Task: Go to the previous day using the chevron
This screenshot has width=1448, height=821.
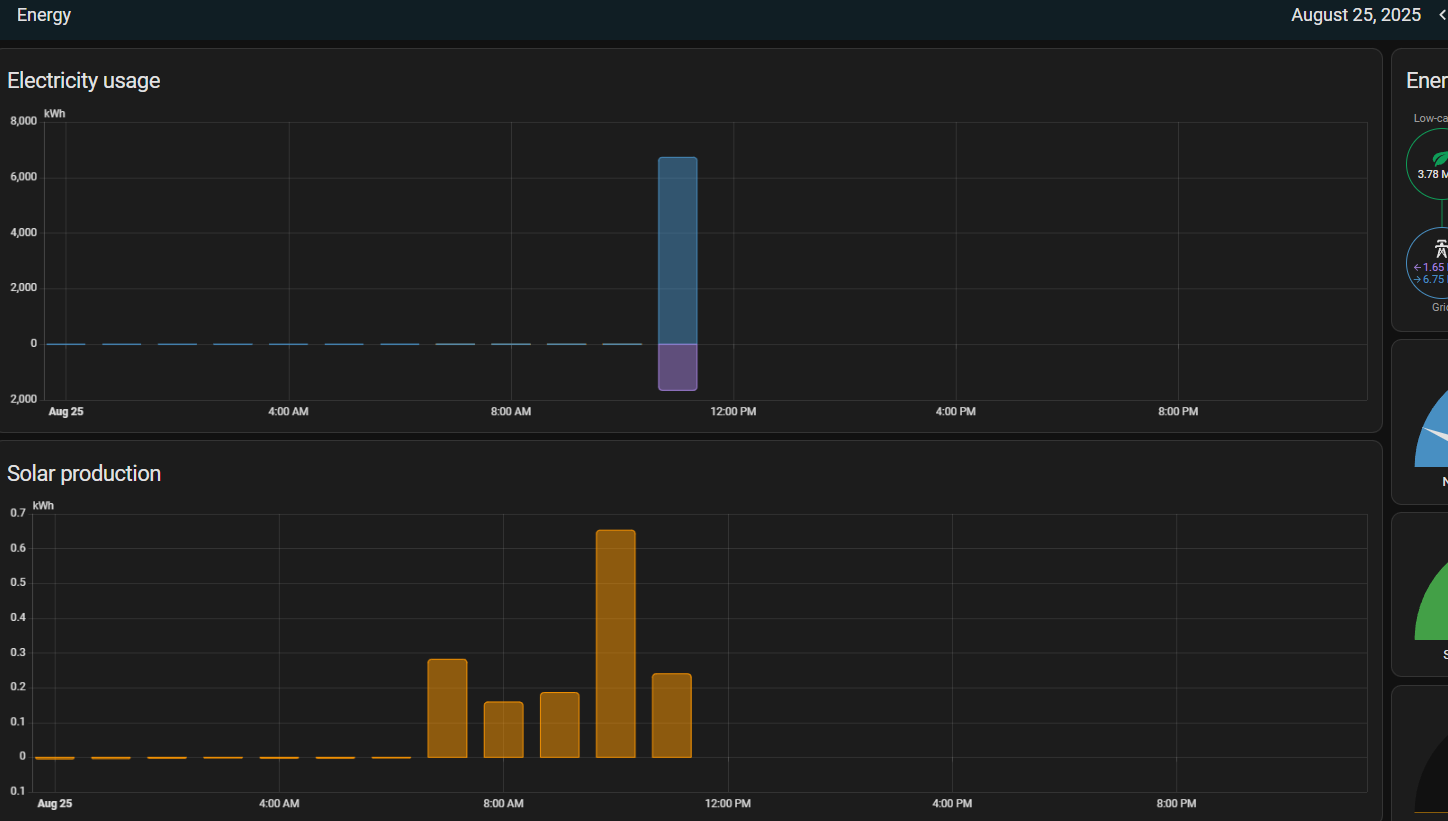Action: 1442,15
